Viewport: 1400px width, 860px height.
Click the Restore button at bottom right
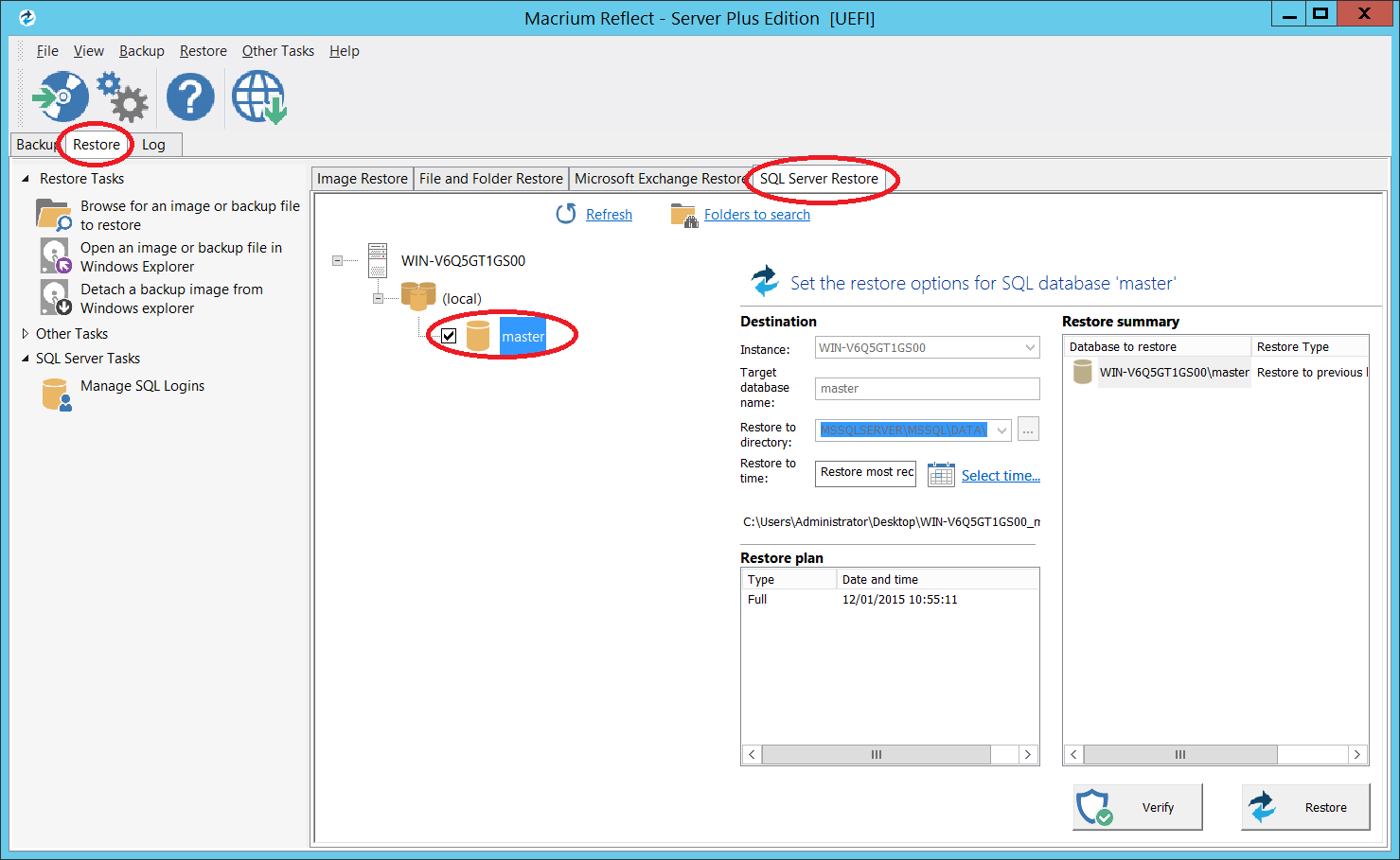click(1305, 807)
